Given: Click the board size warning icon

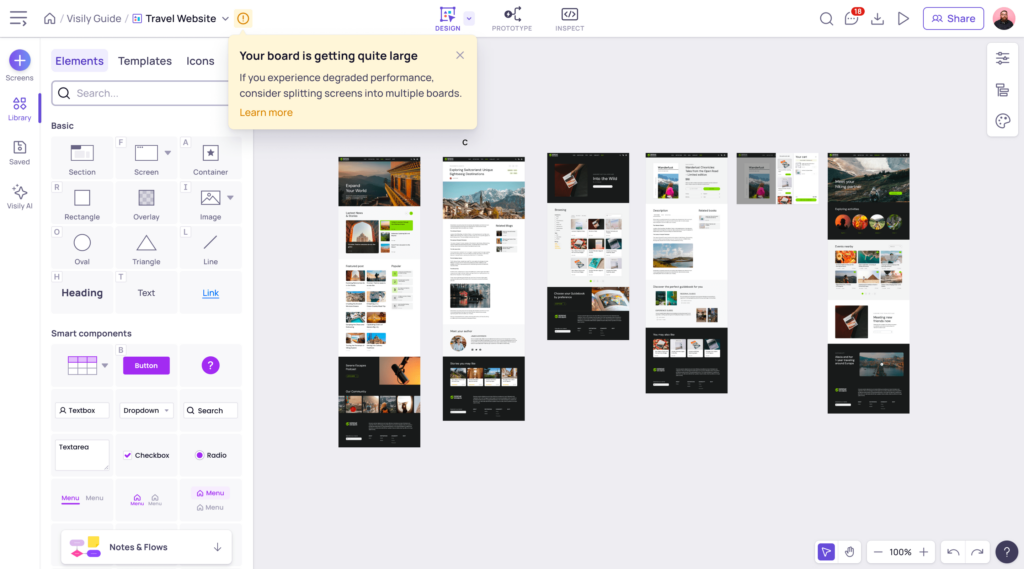Looking at the screenshot, I should 243,18.
